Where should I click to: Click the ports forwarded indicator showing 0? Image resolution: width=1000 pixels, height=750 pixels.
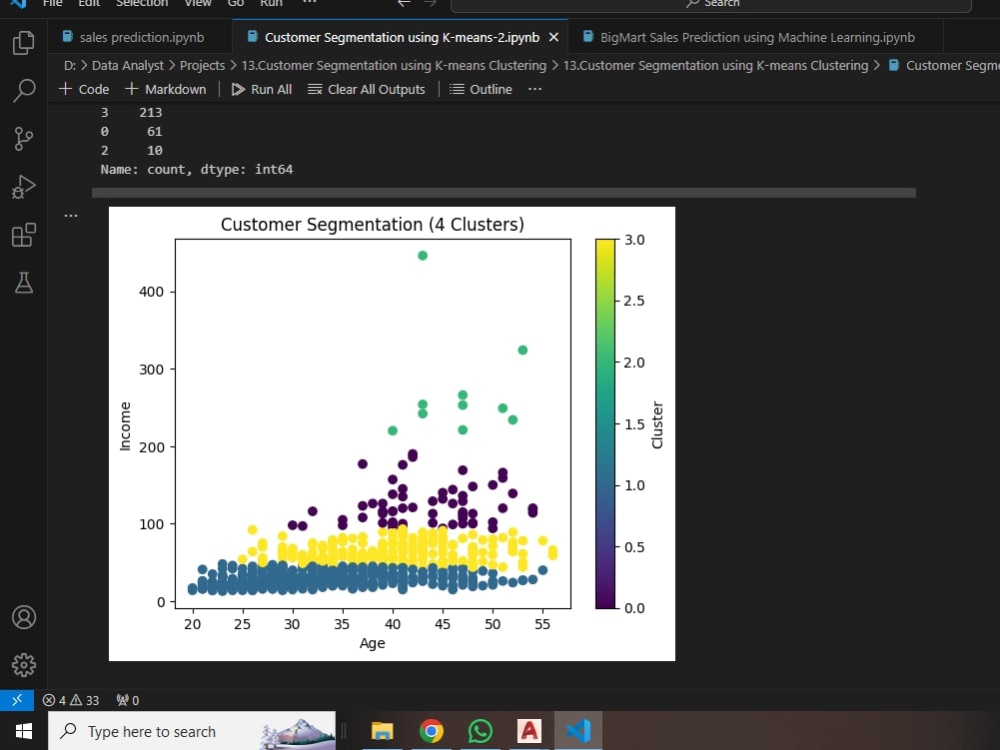(x=128, y=700)
